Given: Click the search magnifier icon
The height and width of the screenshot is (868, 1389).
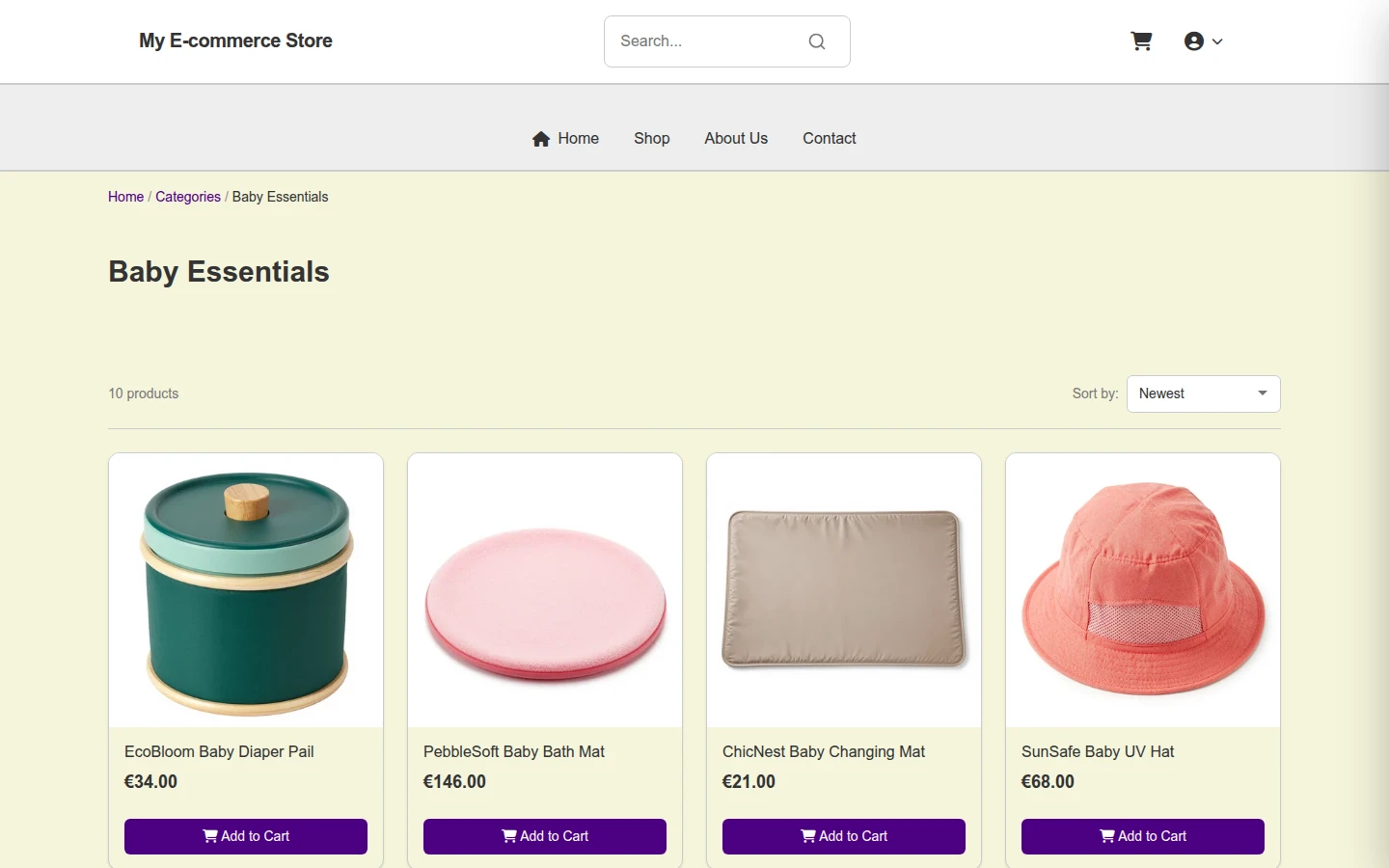Looking at the screenshot, I should click(x=817, y=41).
